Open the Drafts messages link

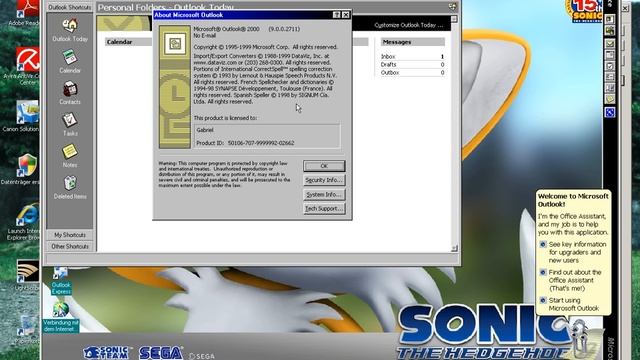pyautogui.click(x=389, y=64)
